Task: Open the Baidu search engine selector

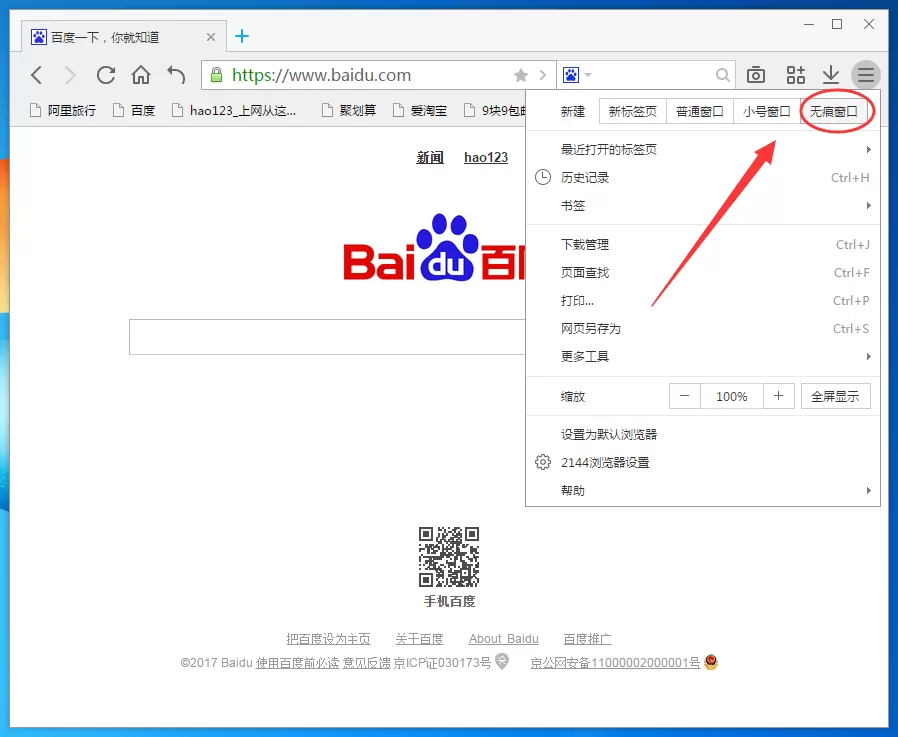Action: coord(577,75)
